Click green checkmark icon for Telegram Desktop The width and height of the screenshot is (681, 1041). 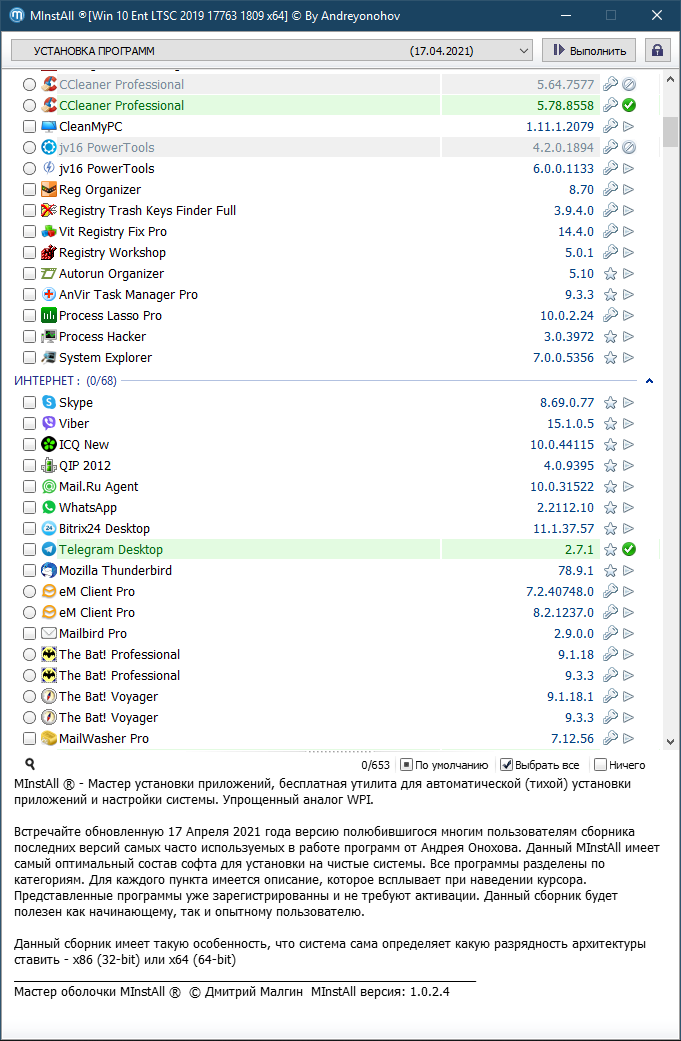[629, 550]
